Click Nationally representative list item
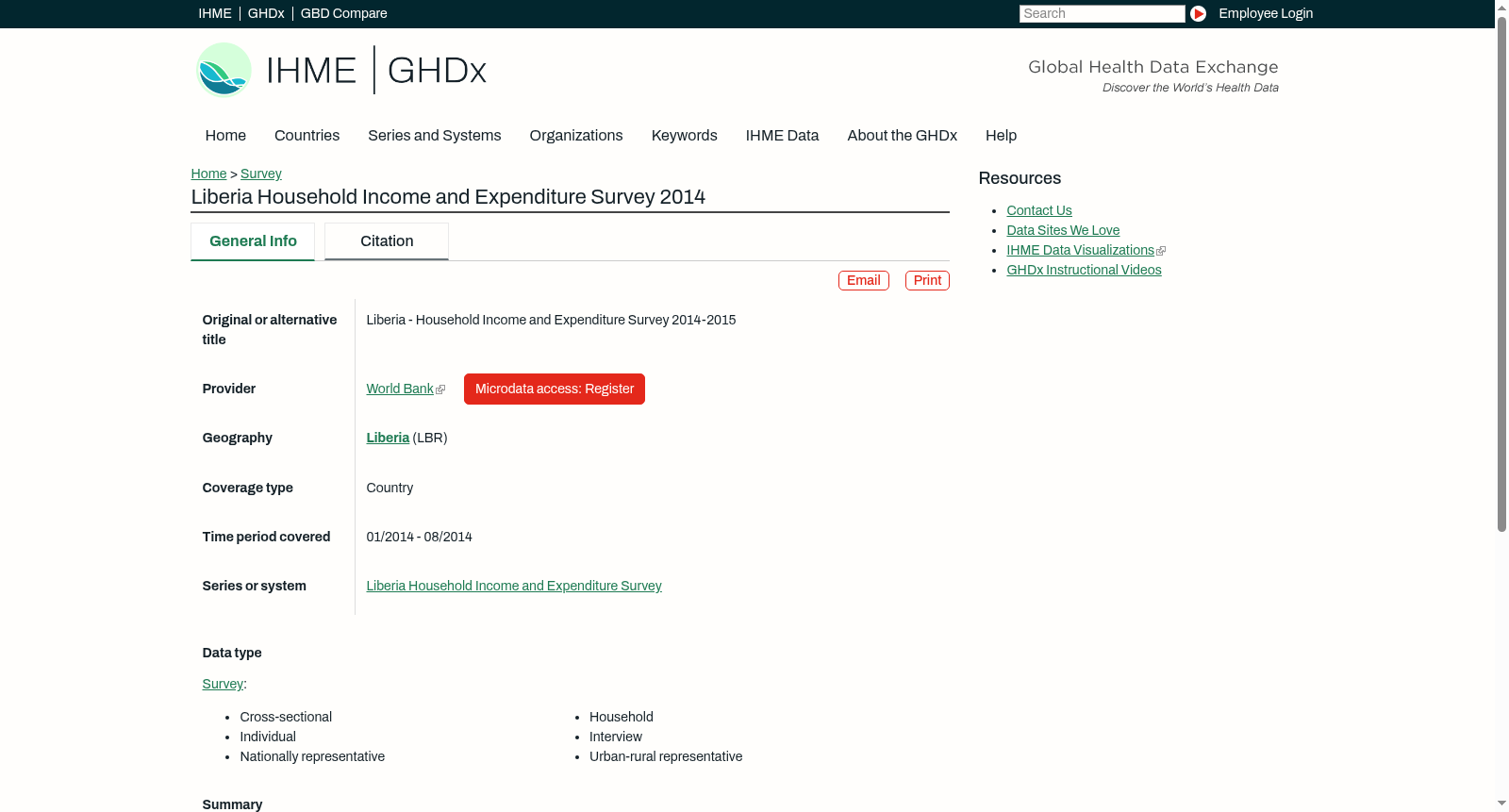This screenshot has height=812, width=1509. pyautogui.click(x=312, y=756)
